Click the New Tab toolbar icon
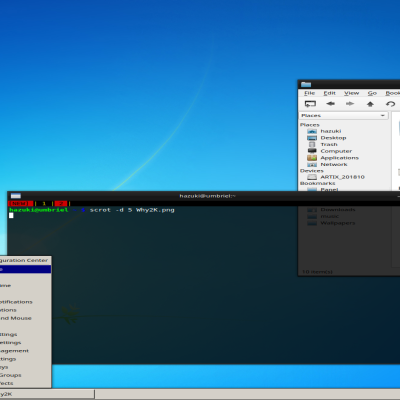 click(x=310, y=104)
